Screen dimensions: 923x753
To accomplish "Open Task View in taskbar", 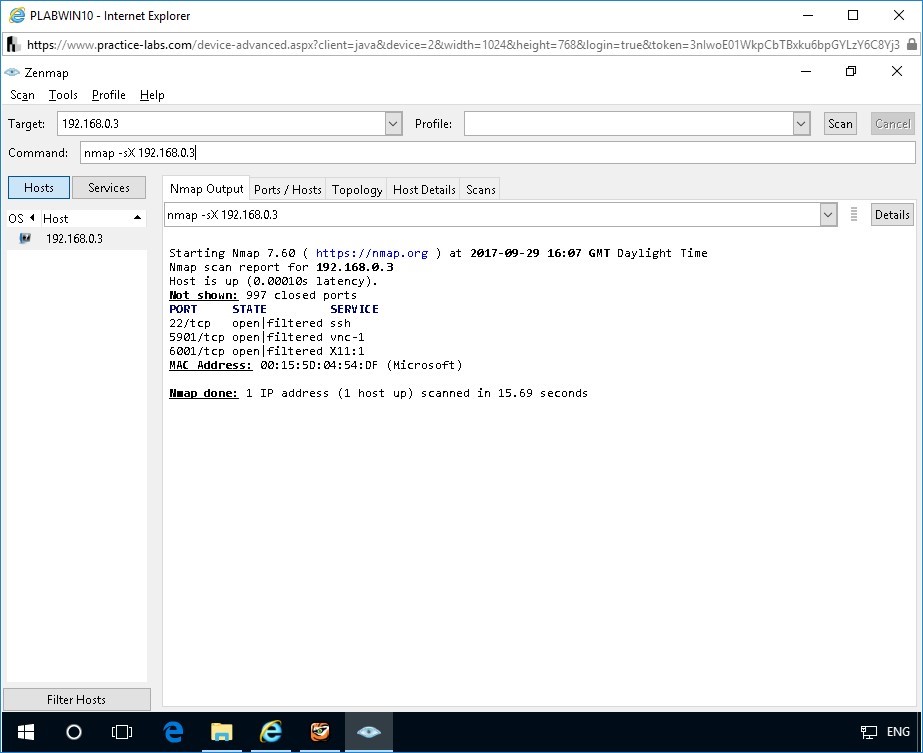I will point(122,732).
